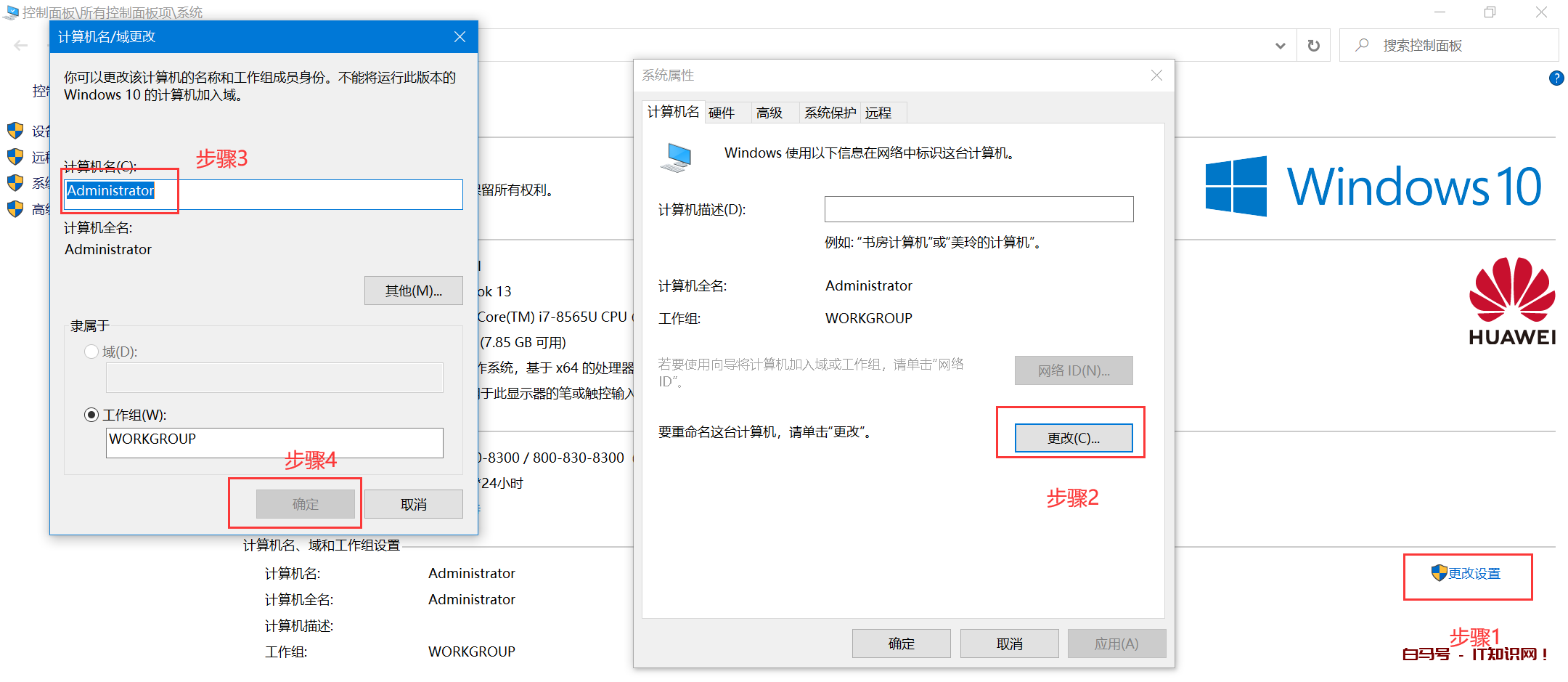Click the refresh icon in the address bar
This screenshot has height=682, width=1568.
1312,45
